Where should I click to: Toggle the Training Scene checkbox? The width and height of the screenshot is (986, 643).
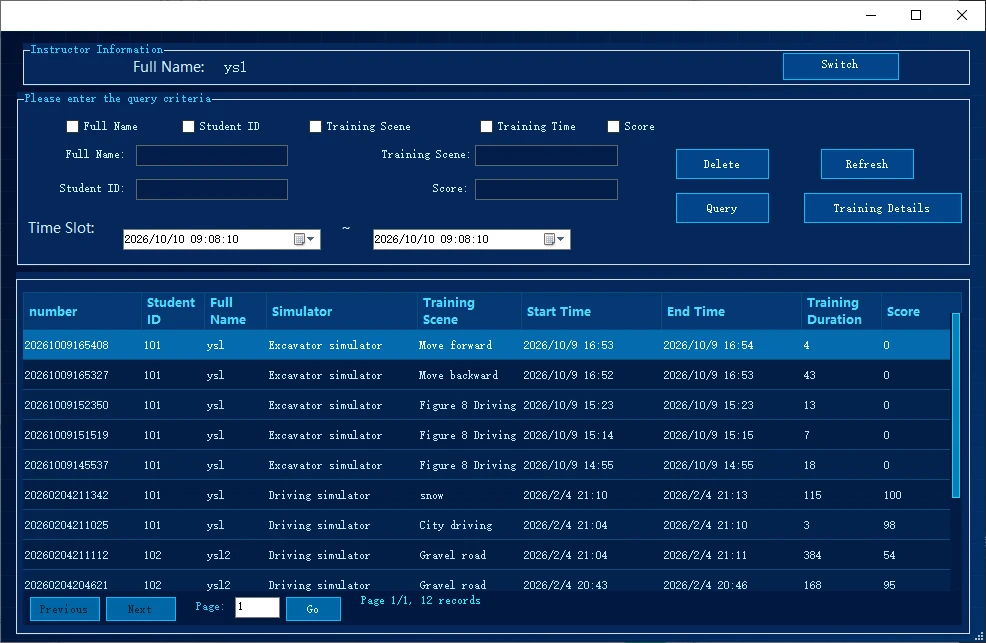pos(315,126)
